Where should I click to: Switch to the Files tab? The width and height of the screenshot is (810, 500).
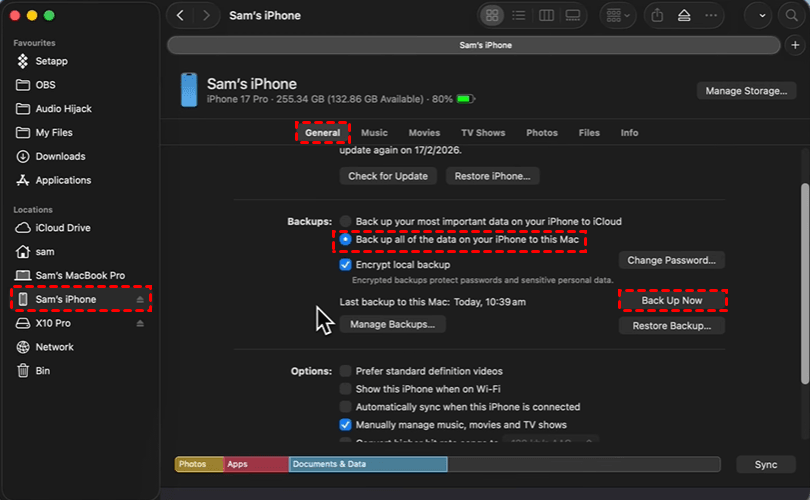click(x=589, y=133)
